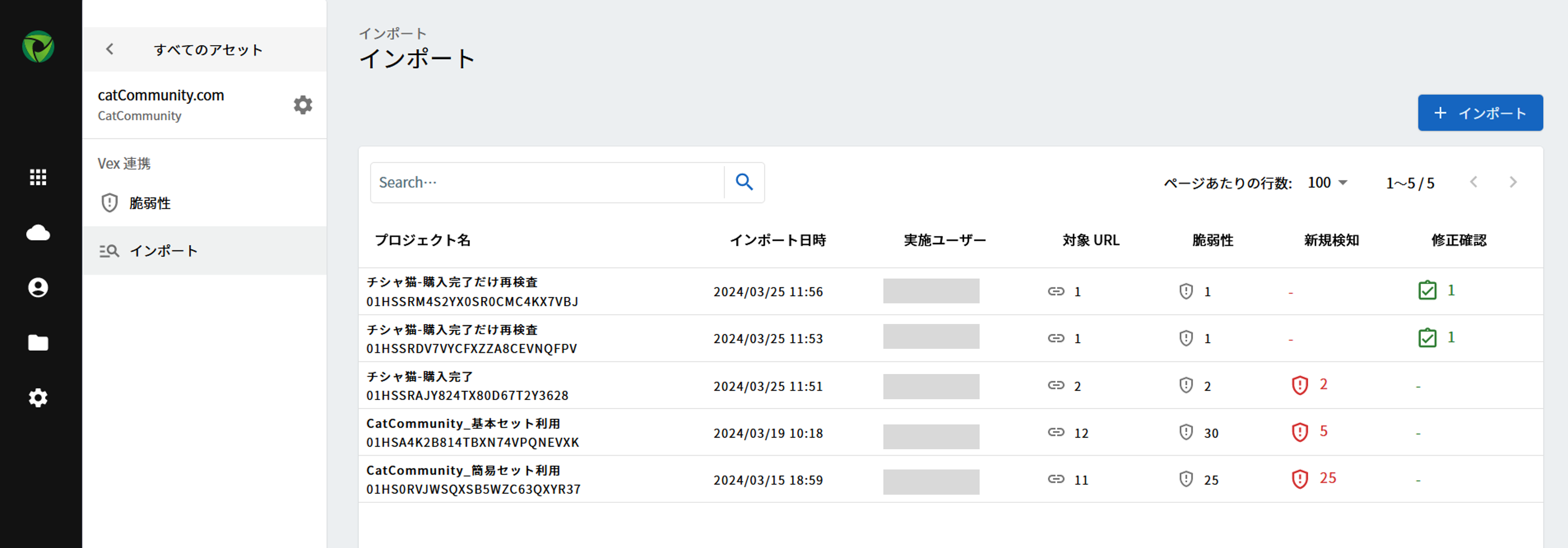Screen dimensions: 1568x548
Task: Click the company logo at top left
Action: 38,45
